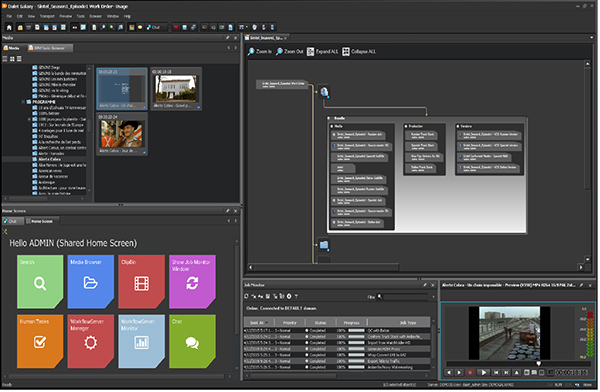
Task: Click Collapse ALL in workflow toolbar
Action: point(359,51)
